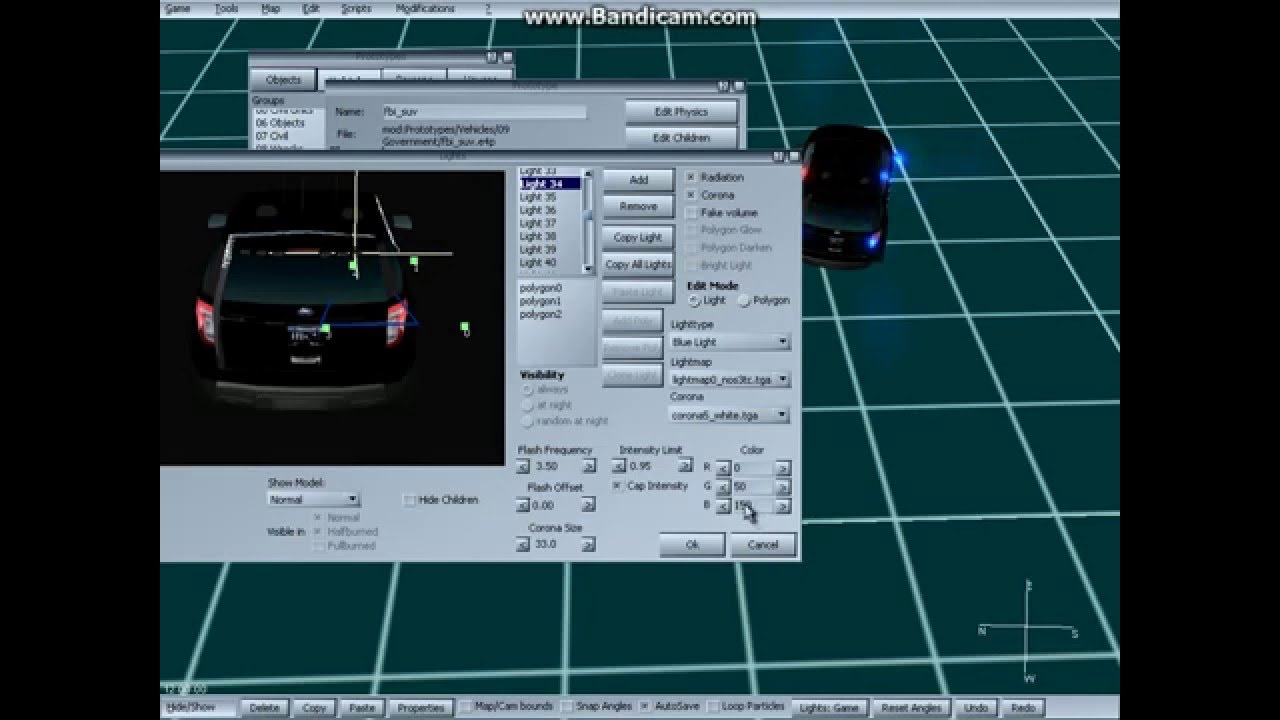Screen dimensions: 1280x720
Task: Open the Corona texture dropdown
Action: click(730, 415)
